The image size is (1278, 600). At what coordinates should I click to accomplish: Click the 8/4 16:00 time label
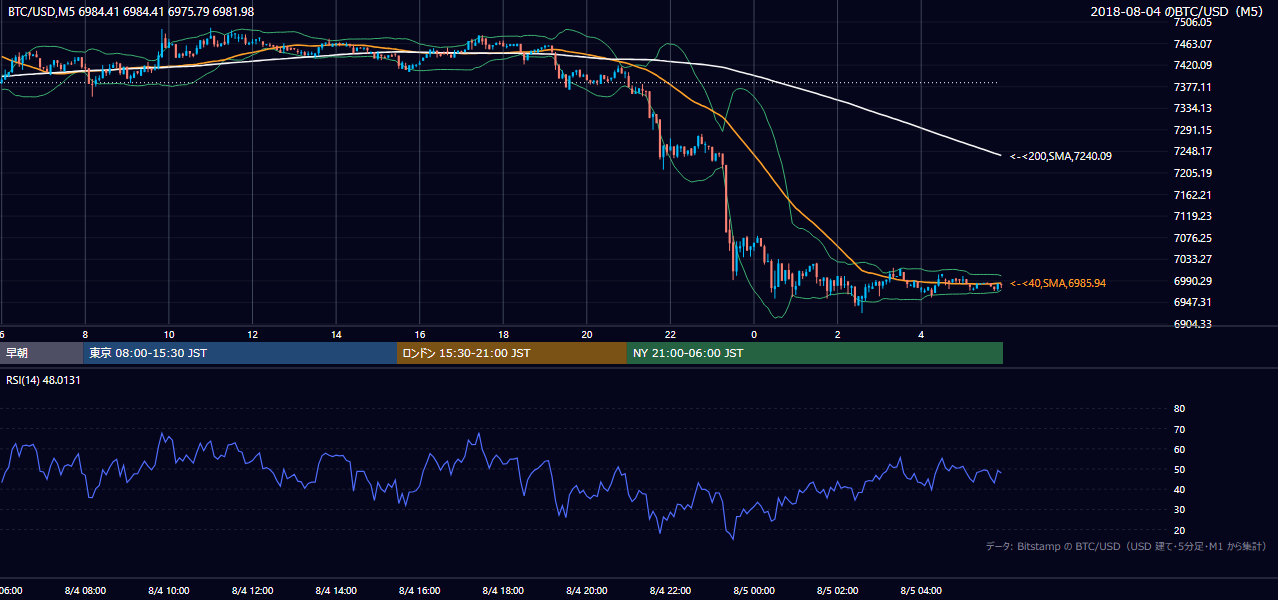coord(420,591)
